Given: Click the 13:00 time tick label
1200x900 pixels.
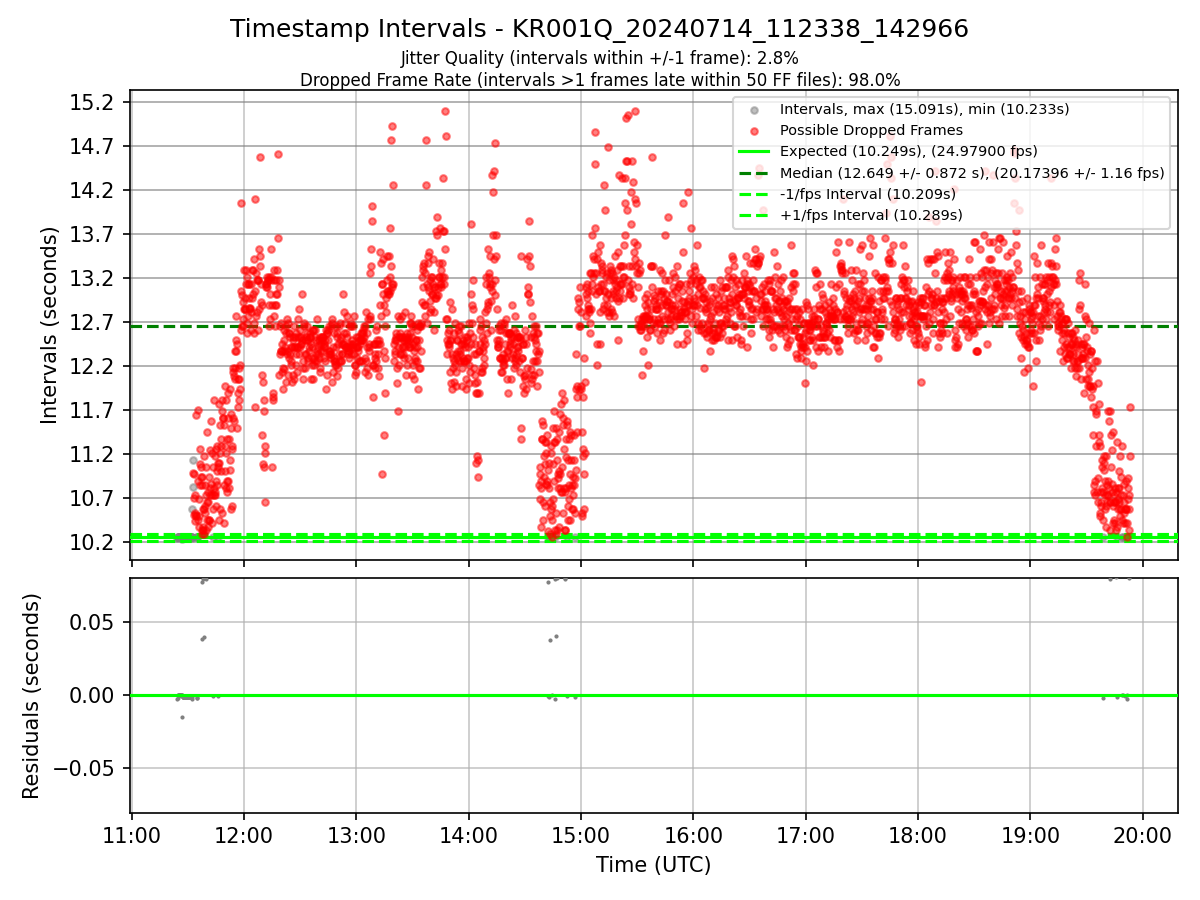Looking at the screenshot, I should 356,835.
